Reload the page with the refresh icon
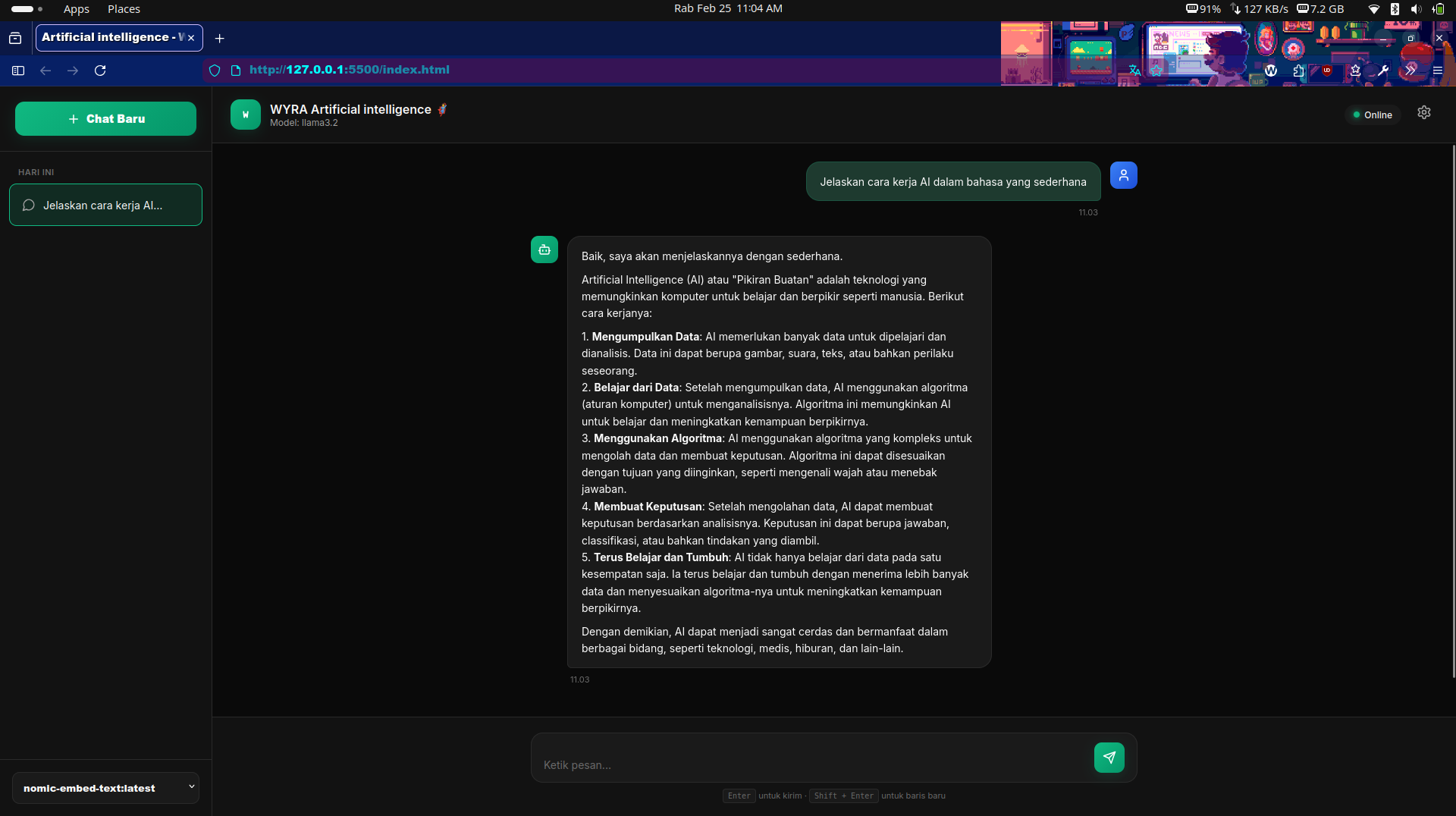This screenshot has width=1456, height=816. (100, 71)
